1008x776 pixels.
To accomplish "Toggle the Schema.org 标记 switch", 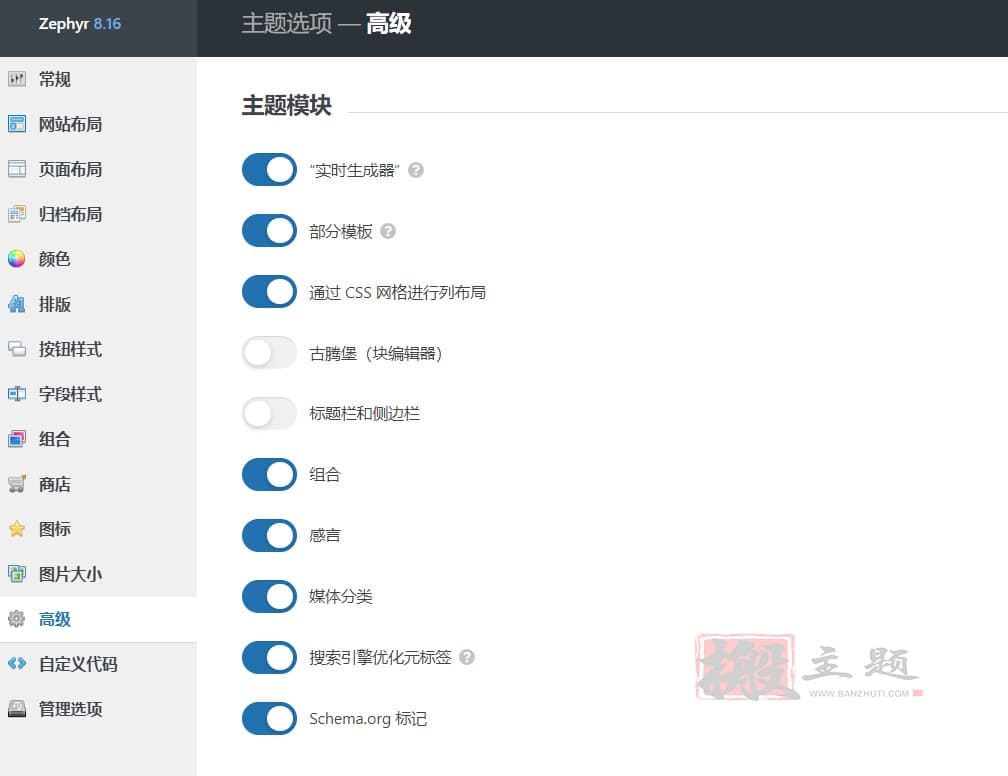I will 269,719.
